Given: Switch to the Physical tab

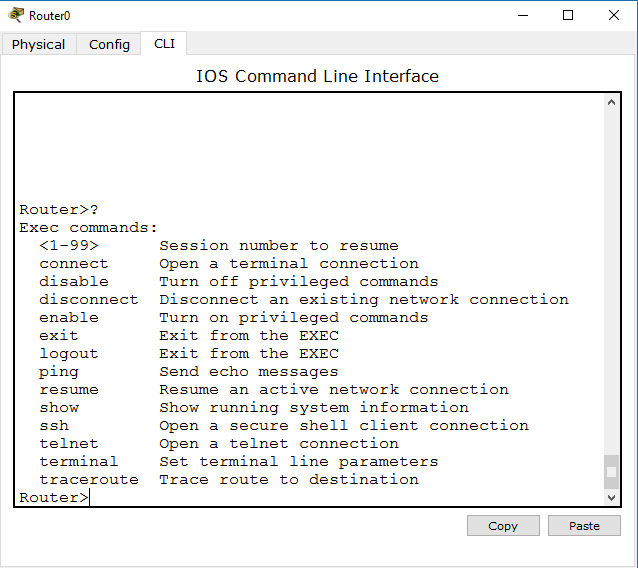Looking at the screenshot, I should 38,44.
